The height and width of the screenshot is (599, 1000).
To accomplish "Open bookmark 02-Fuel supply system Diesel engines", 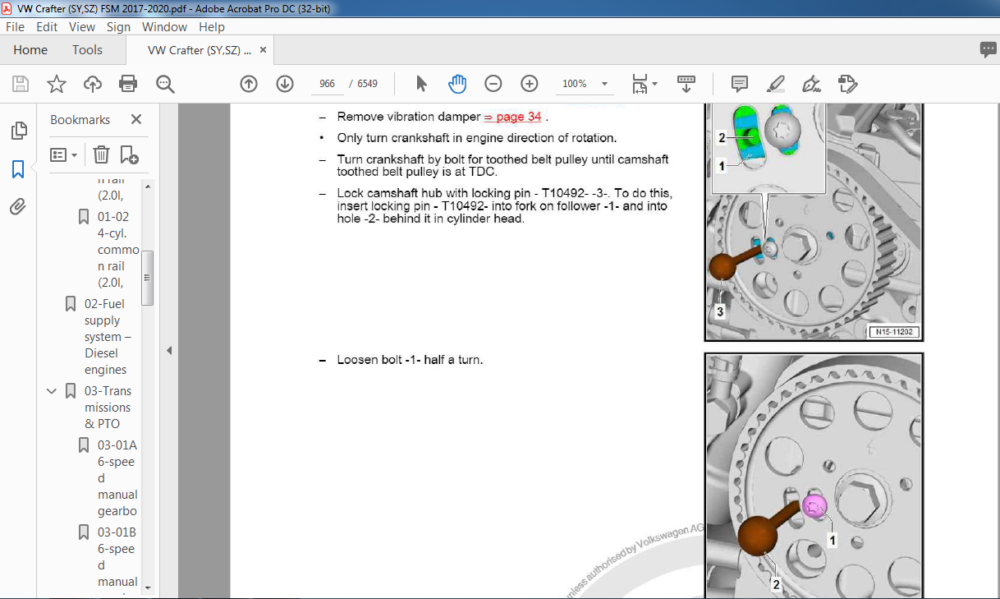I will (107, 337).
